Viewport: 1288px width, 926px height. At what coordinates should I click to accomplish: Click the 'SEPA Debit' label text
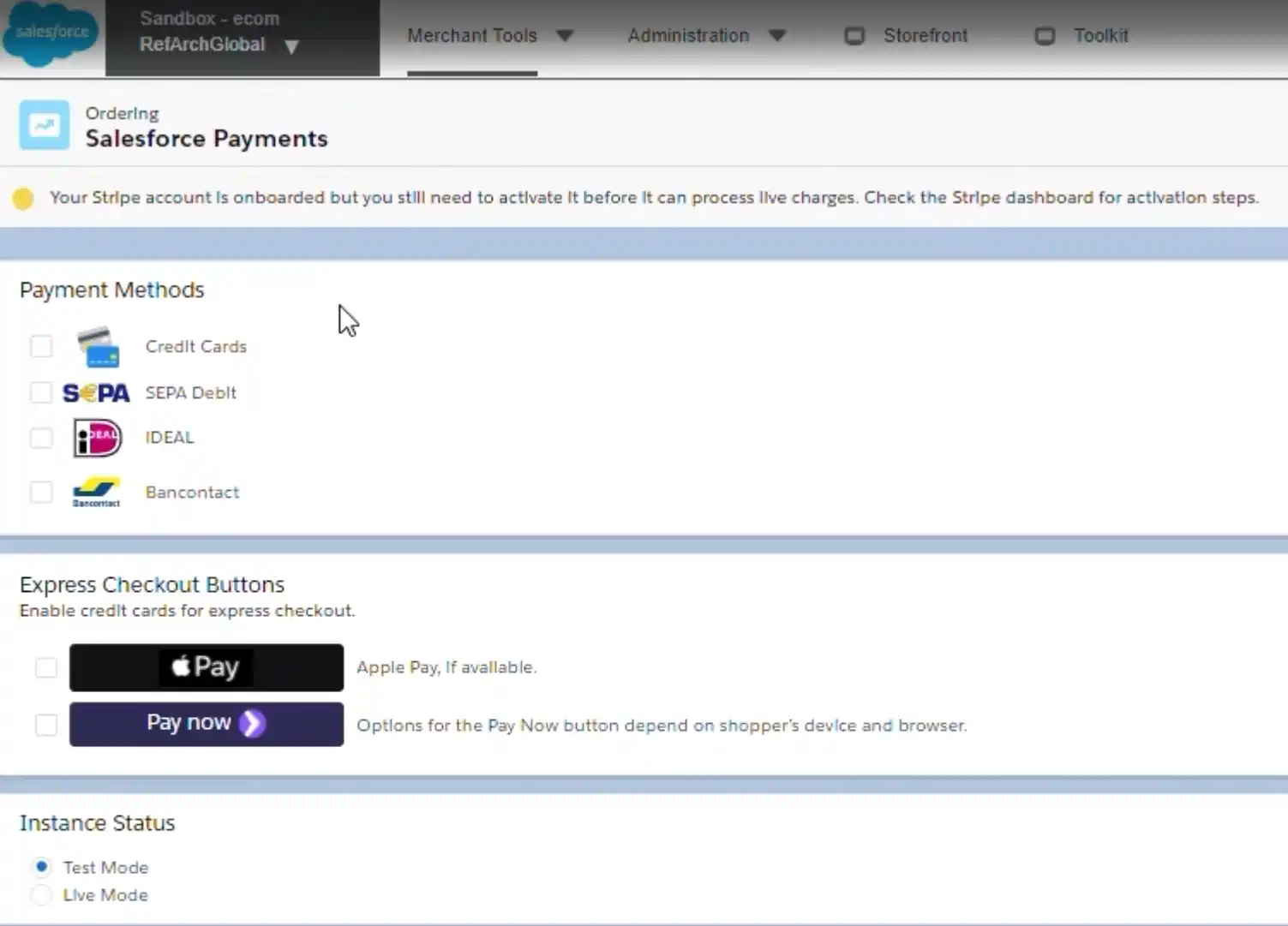[191, 392]
